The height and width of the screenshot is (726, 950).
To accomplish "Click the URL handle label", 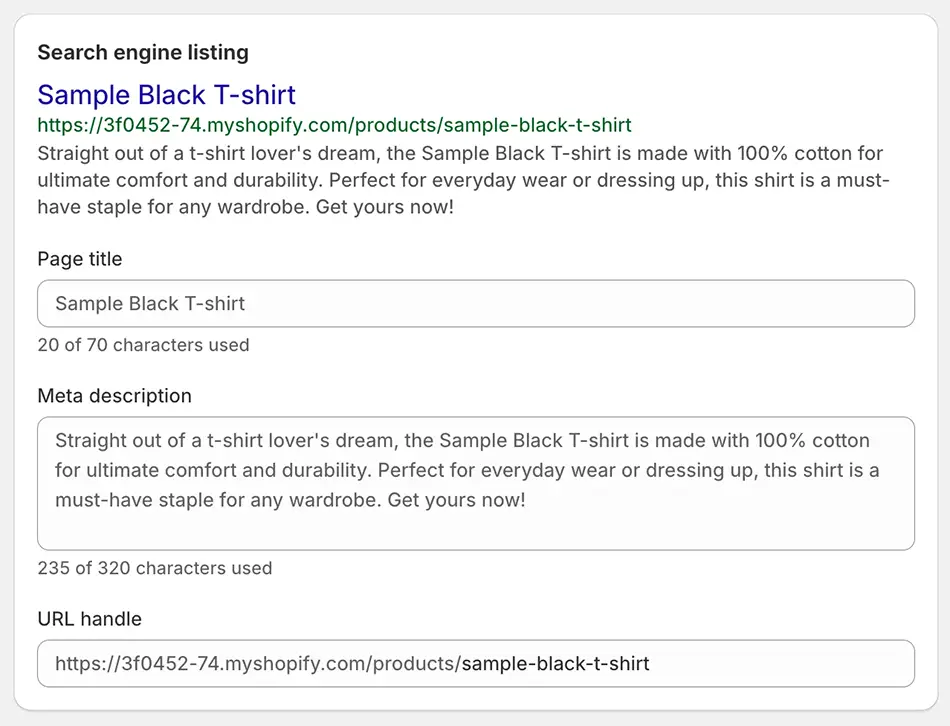I will click(90, 619).
